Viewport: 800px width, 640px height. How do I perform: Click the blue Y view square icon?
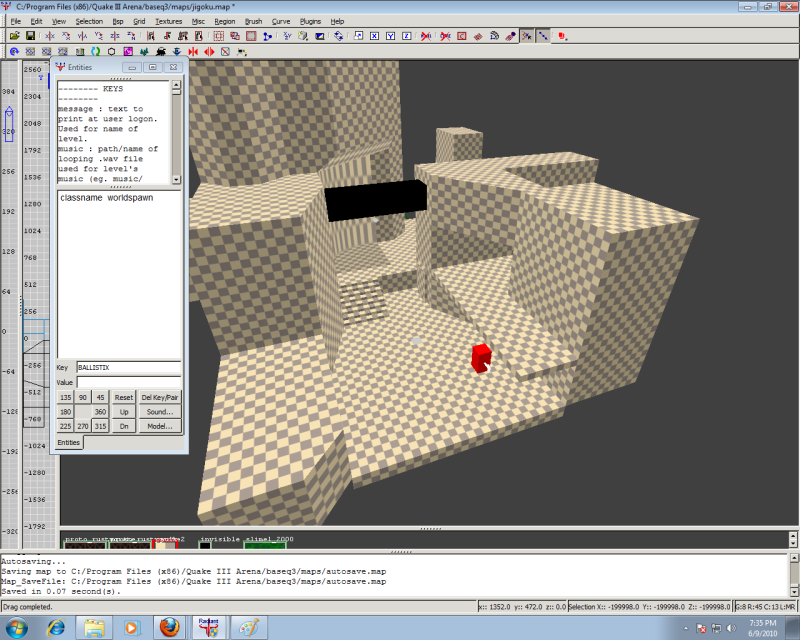coord(390,36)
